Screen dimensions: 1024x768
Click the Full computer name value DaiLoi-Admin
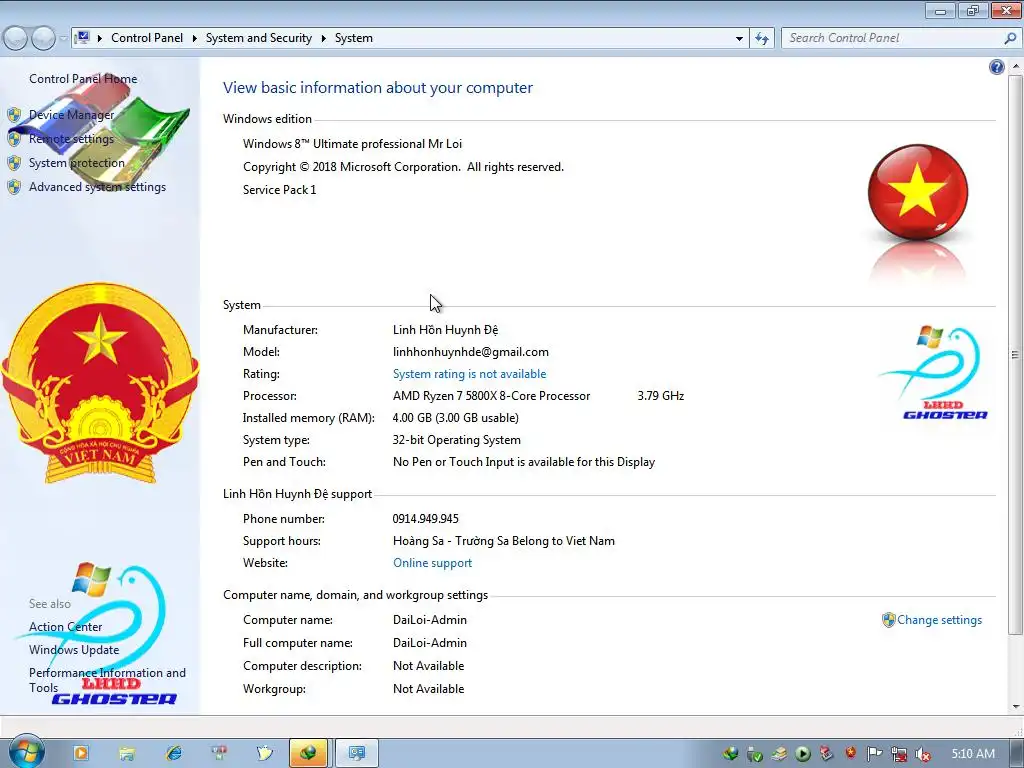coord(430,643)
